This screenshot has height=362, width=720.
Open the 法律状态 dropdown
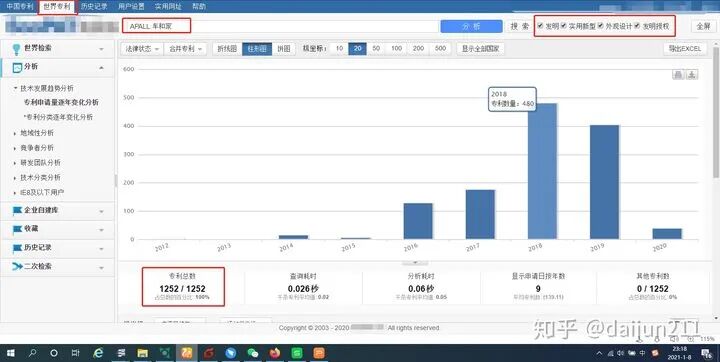pyautogui.click(x=142, y=49)
